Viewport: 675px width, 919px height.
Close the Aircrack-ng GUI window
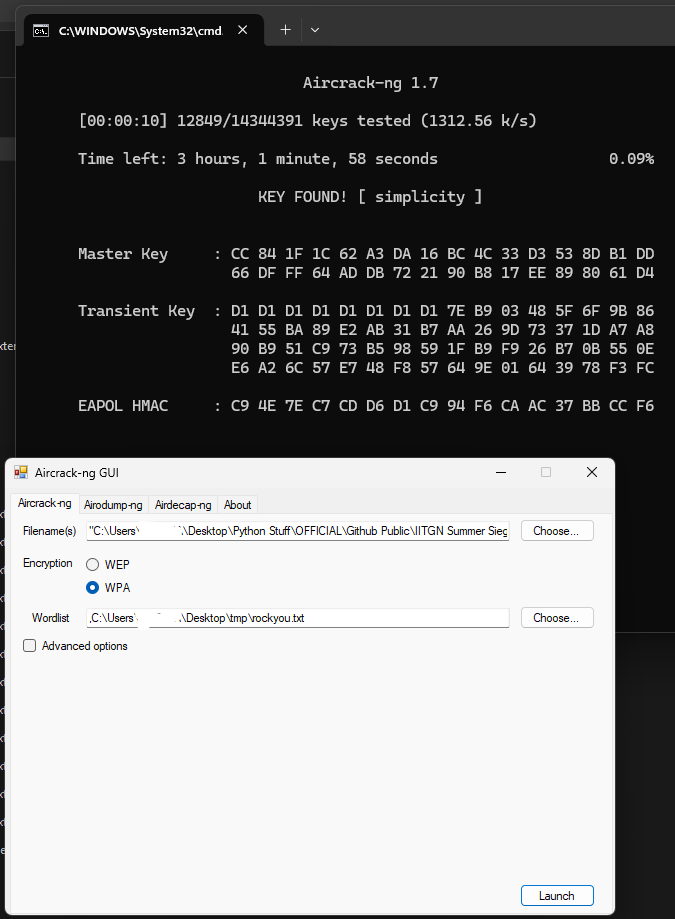(592, 472)
